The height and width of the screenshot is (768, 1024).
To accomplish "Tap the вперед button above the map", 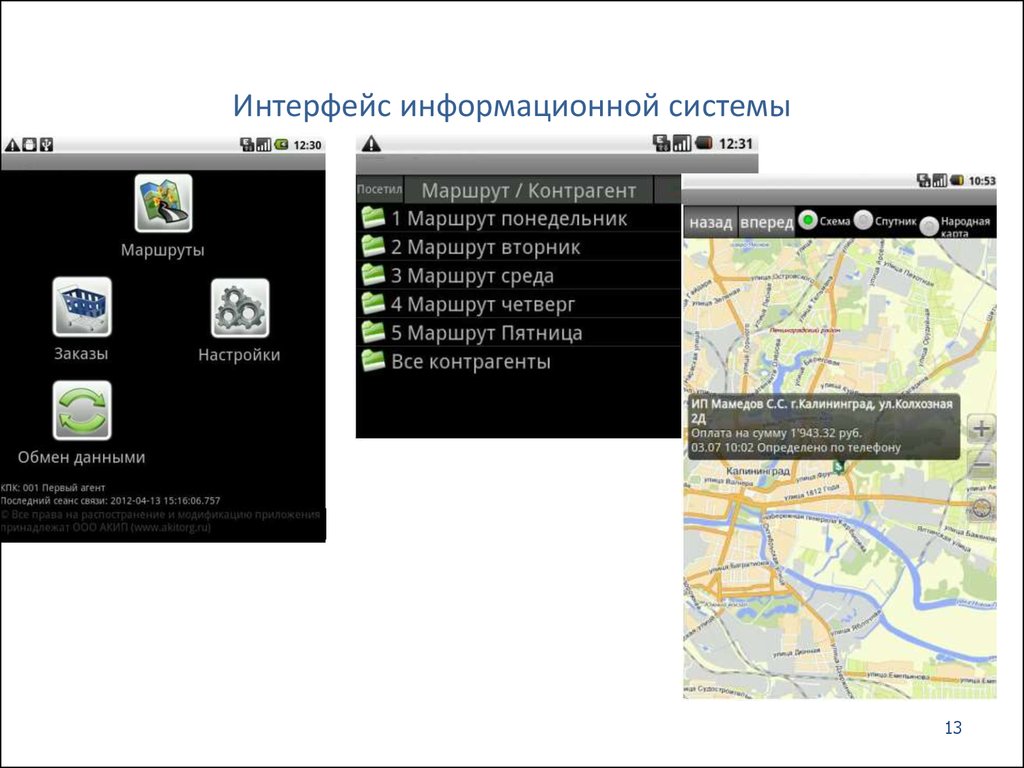I will click(767, 223).
